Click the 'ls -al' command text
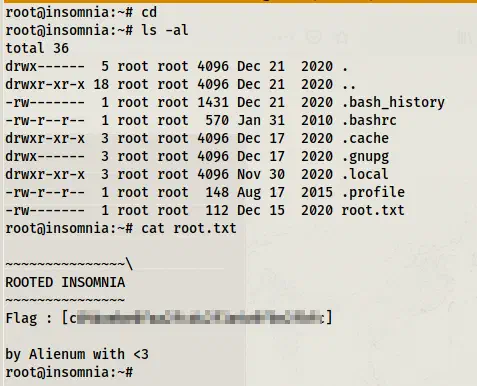 (165, 30)
